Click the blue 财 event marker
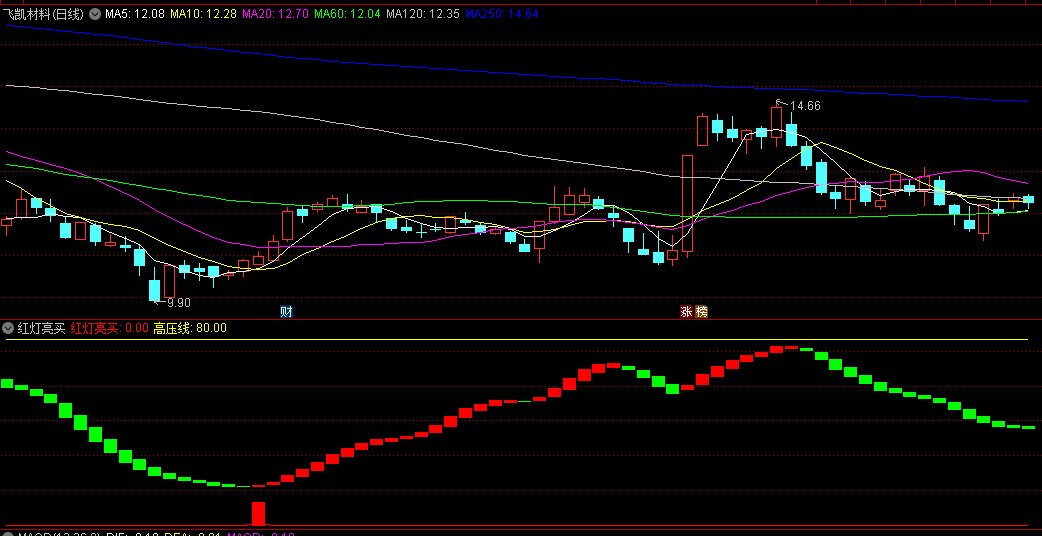 286,312
